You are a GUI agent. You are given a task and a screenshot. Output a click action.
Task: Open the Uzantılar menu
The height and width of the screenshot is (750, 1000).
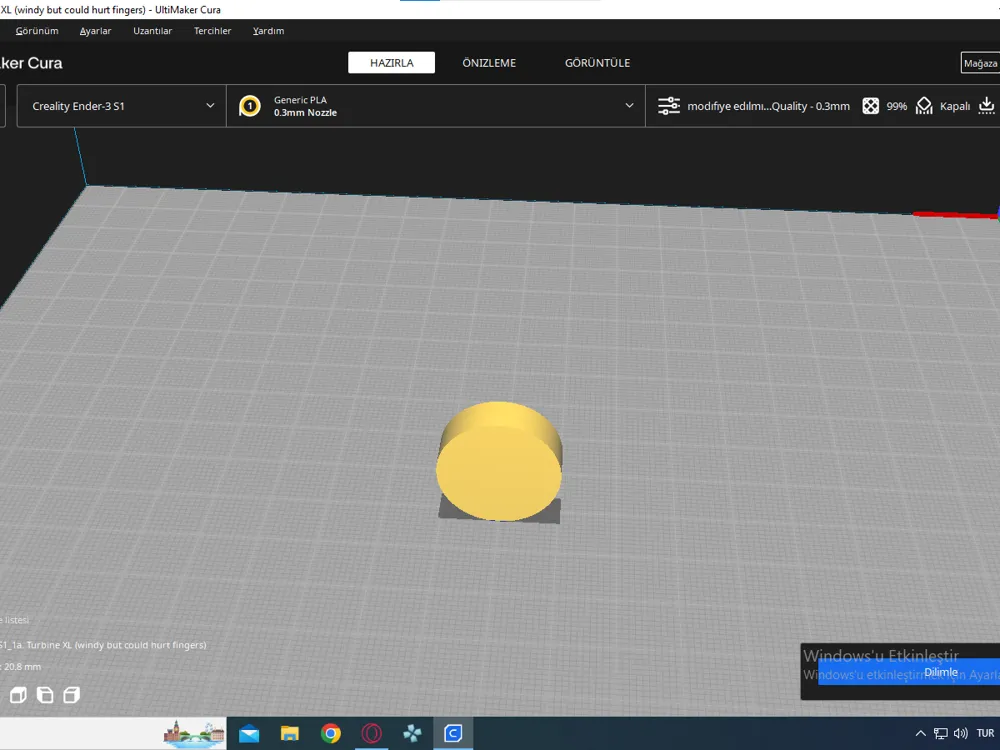(x=152, y=31)
